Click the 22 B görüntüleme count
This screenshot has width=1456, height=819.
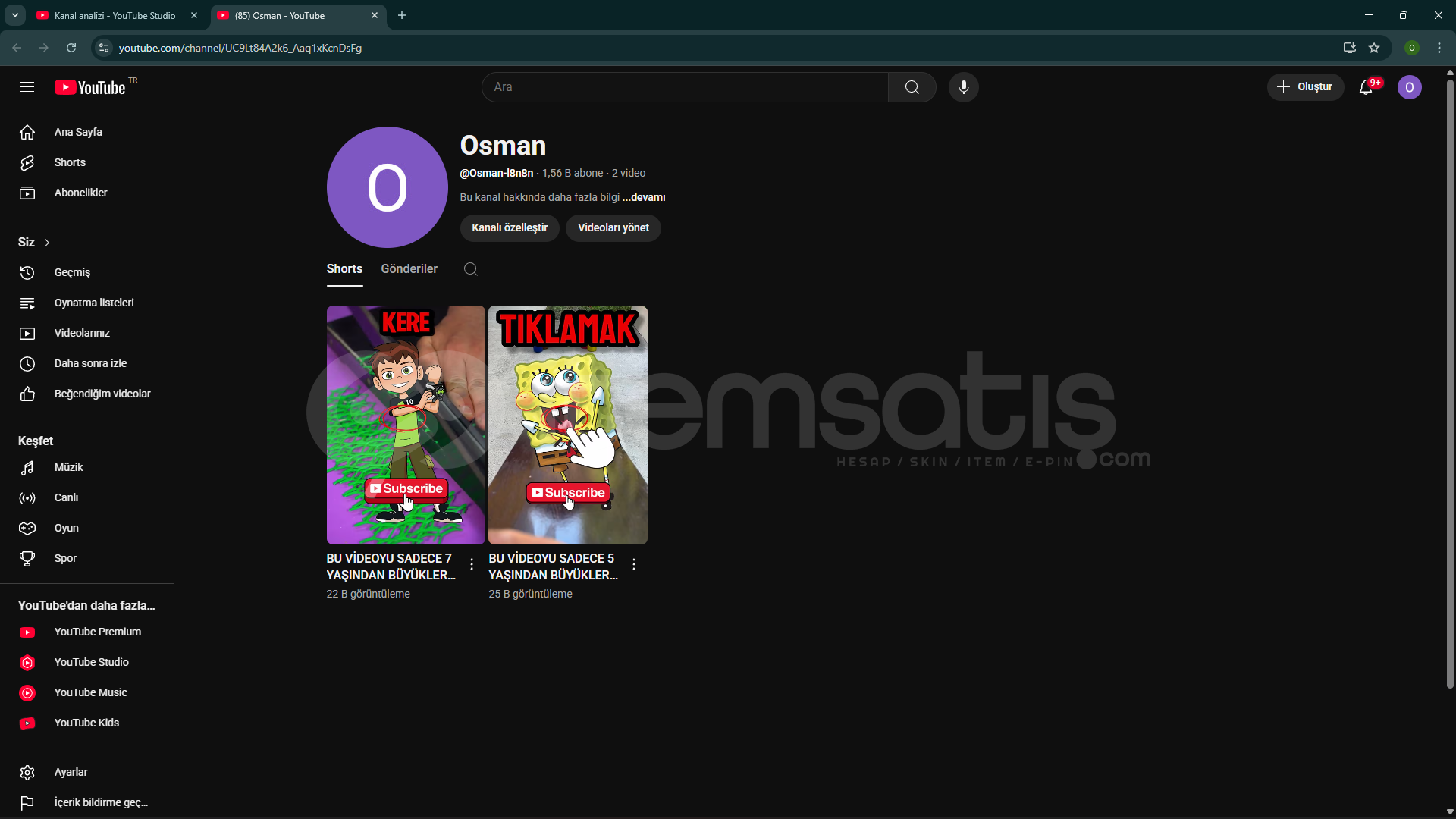pos(369,594)
